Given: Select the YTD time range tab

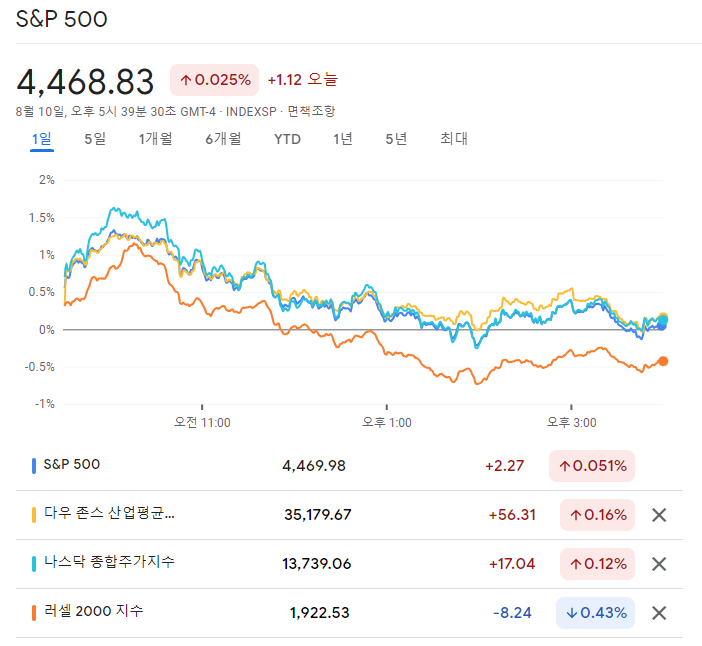Looking at the screenshot, I should (x=287, y=139).
